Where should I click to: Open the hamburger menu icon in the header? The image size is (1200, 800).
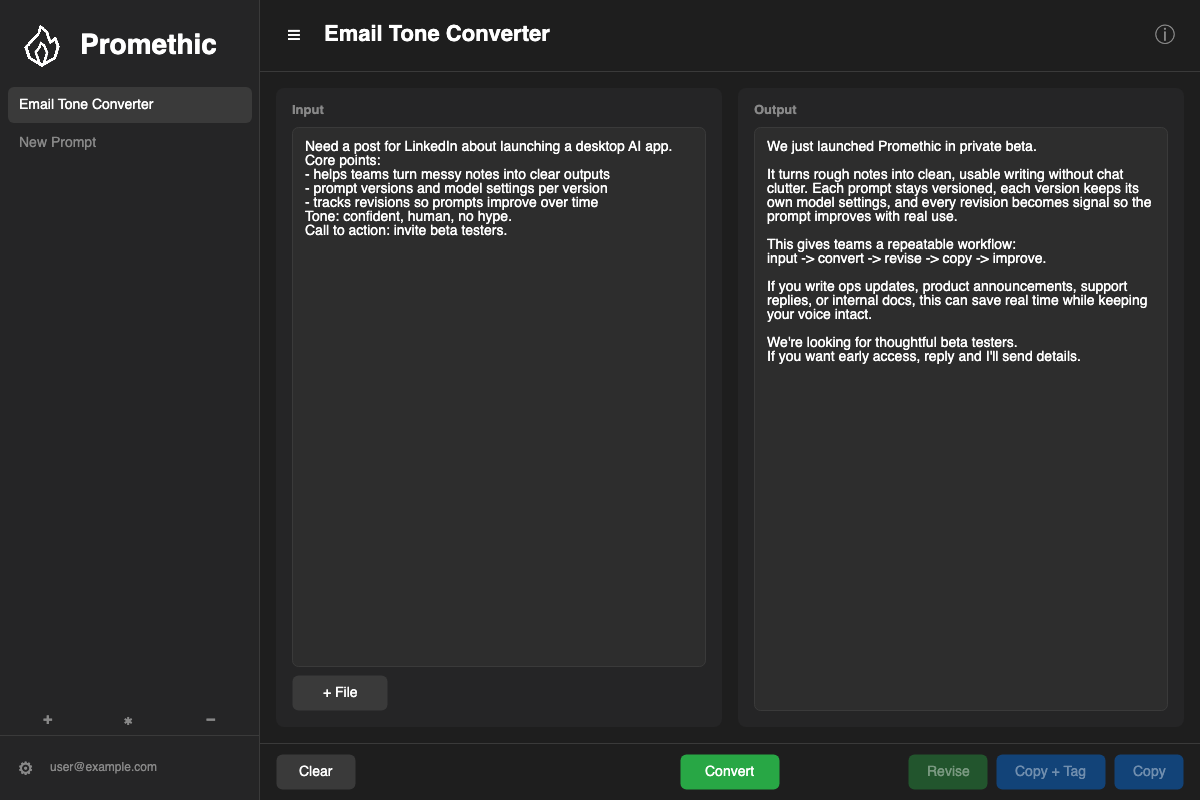tap(293, 34)
